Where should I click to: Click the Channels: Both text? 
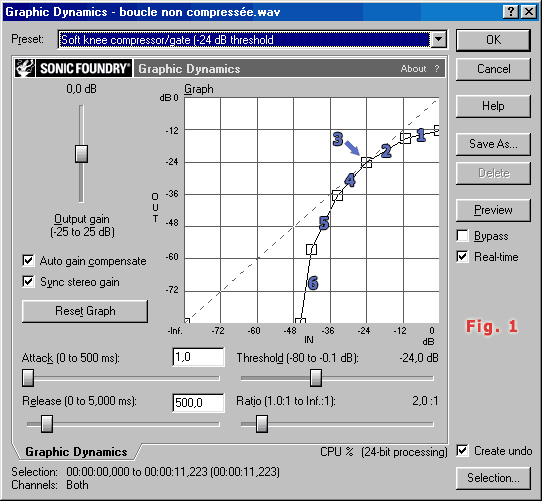pos(50,485)
